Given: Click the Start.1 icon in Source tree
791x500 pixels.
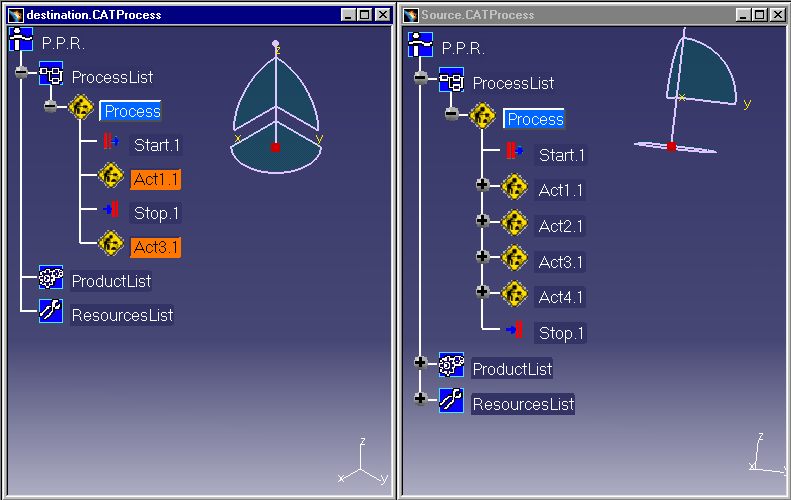Looking at the screenshot, I should point(513,154).
